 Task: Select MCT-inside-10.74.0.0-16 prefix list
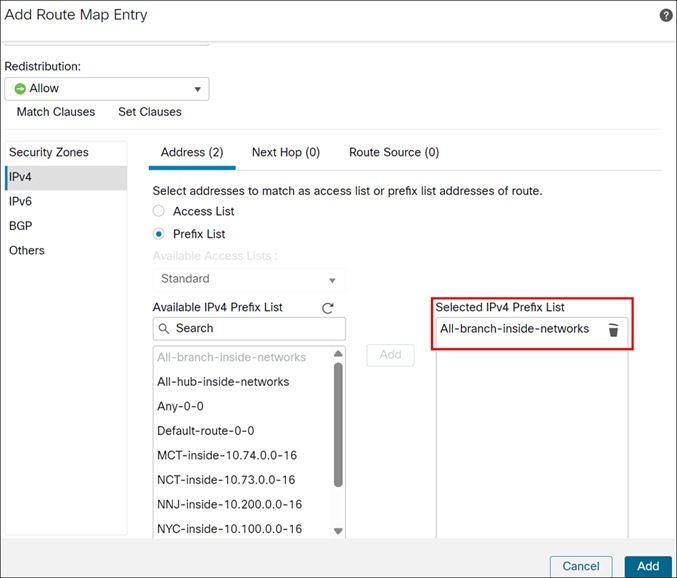pyautogui.click(x=227, y=455)
